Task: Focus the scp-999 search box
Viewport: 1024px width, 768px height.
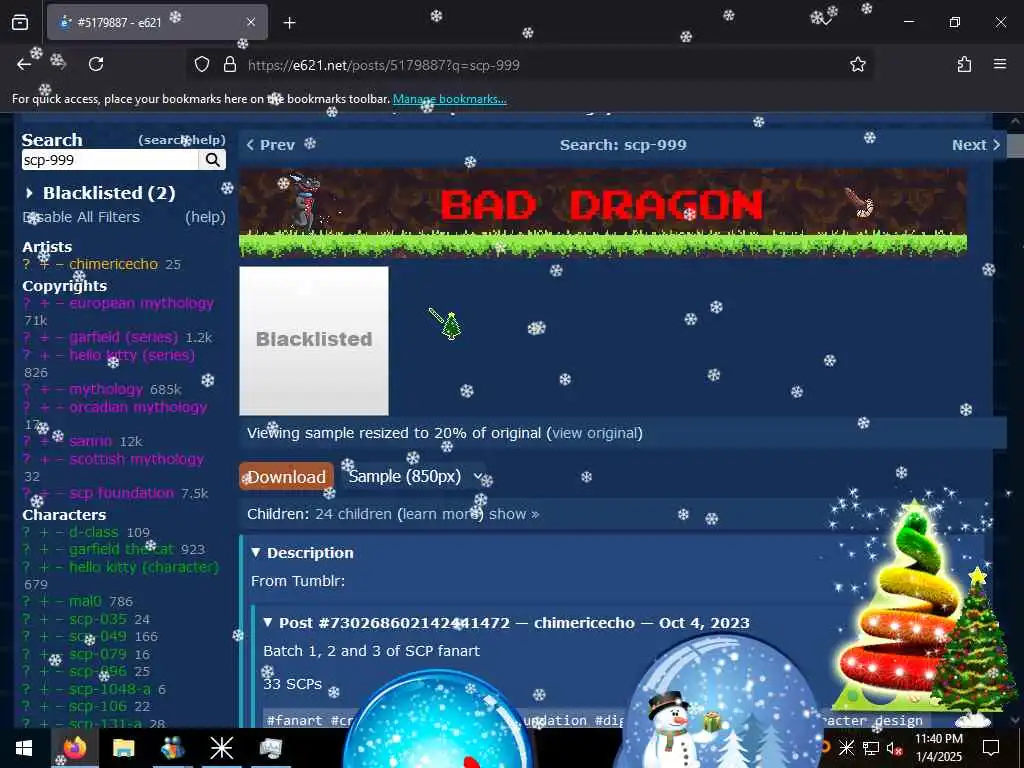Action: [110, 160]
